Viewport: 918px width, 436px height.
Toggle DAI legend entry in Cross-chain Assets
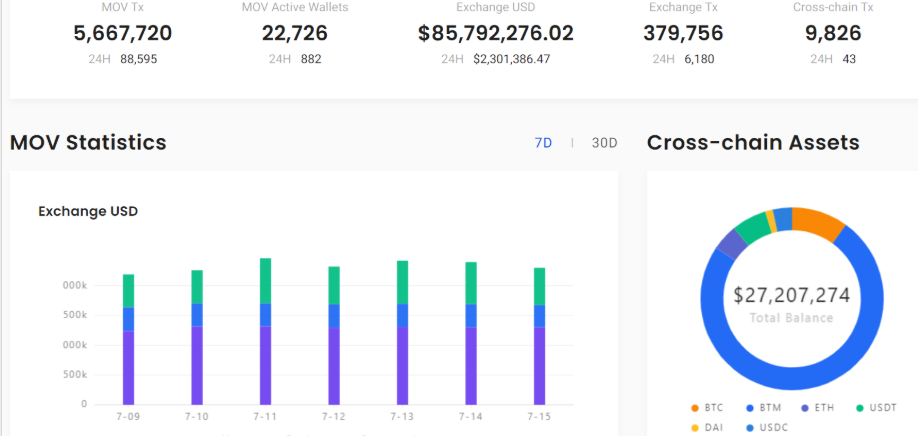[706, 428]
